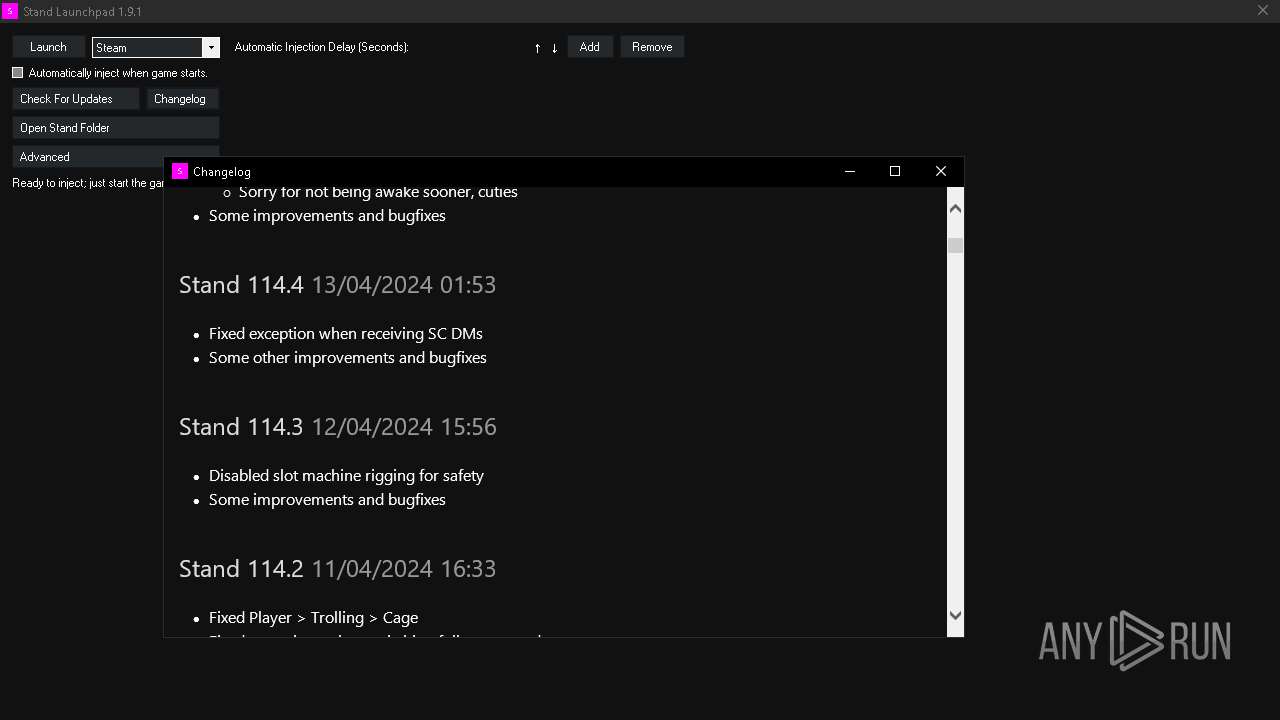Click 'Ready to inject' status text
The width and height of the screenshot is (1280, 720).
click(x=88, y=184)
